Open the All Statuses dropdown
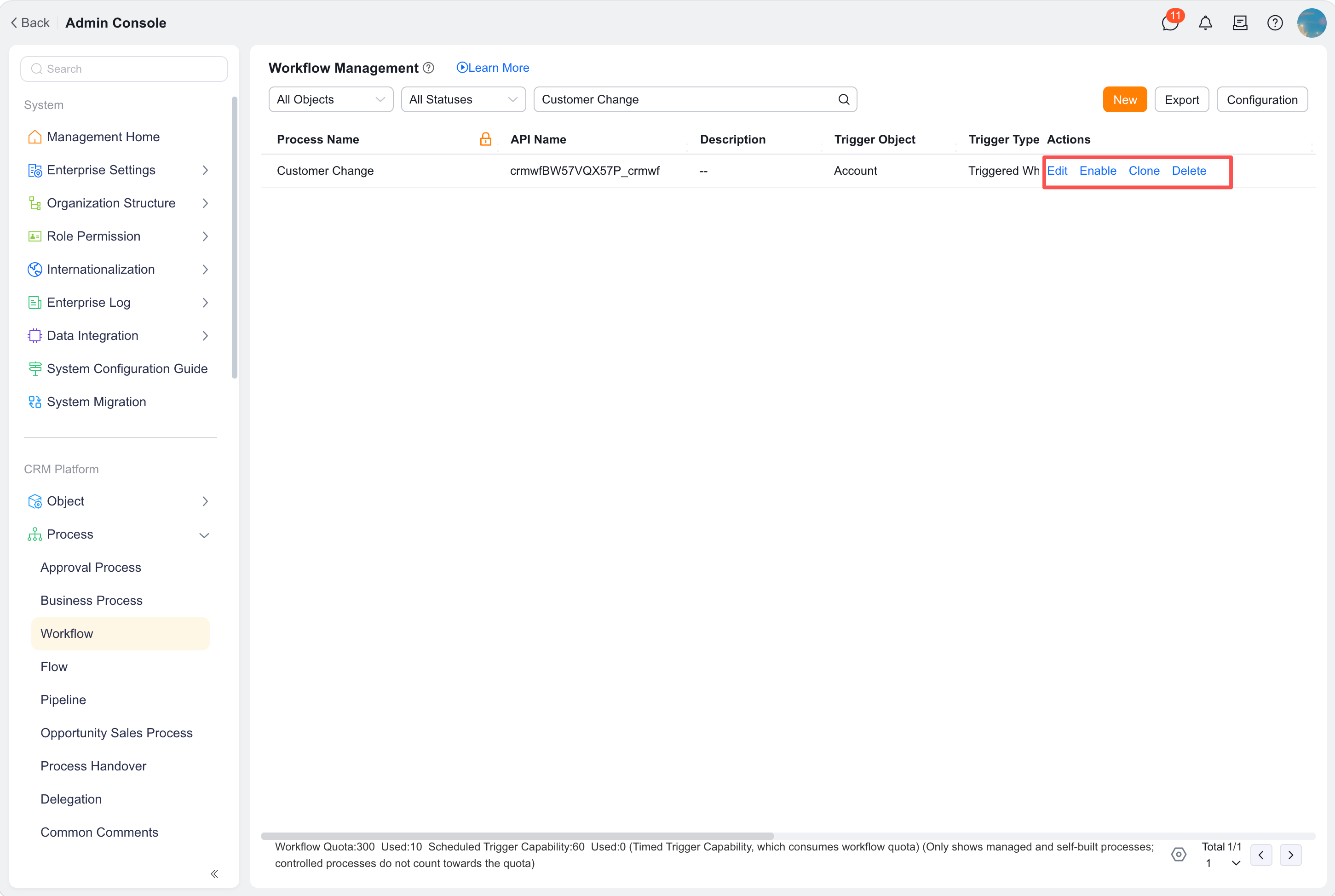The width and height of the screenshot is (1335, 896). click(x=464, y=99)
